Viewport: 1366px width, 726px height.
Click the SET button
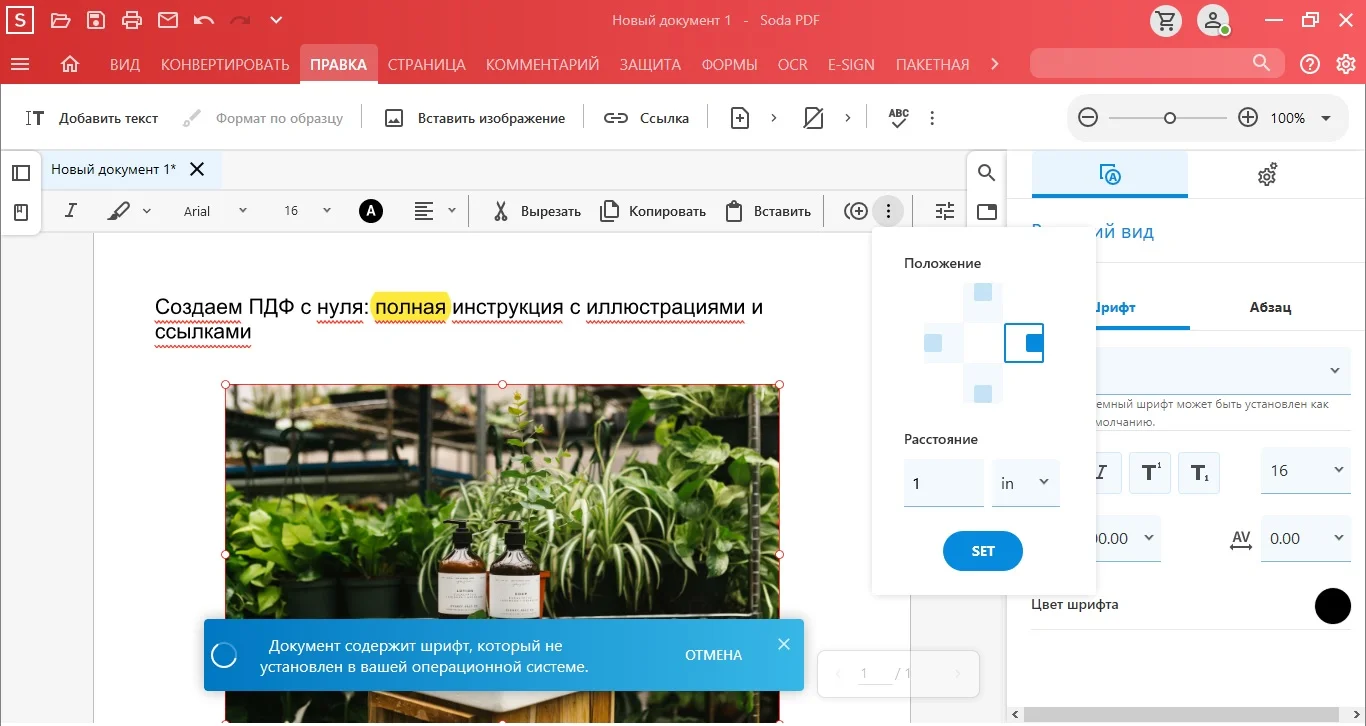[x=983, y=551]
